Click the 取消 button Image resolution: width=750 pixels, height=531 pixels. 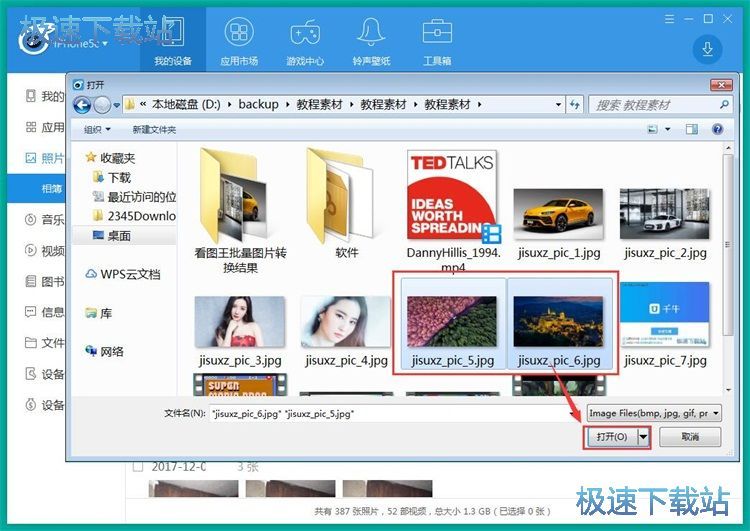coord(690,437)
